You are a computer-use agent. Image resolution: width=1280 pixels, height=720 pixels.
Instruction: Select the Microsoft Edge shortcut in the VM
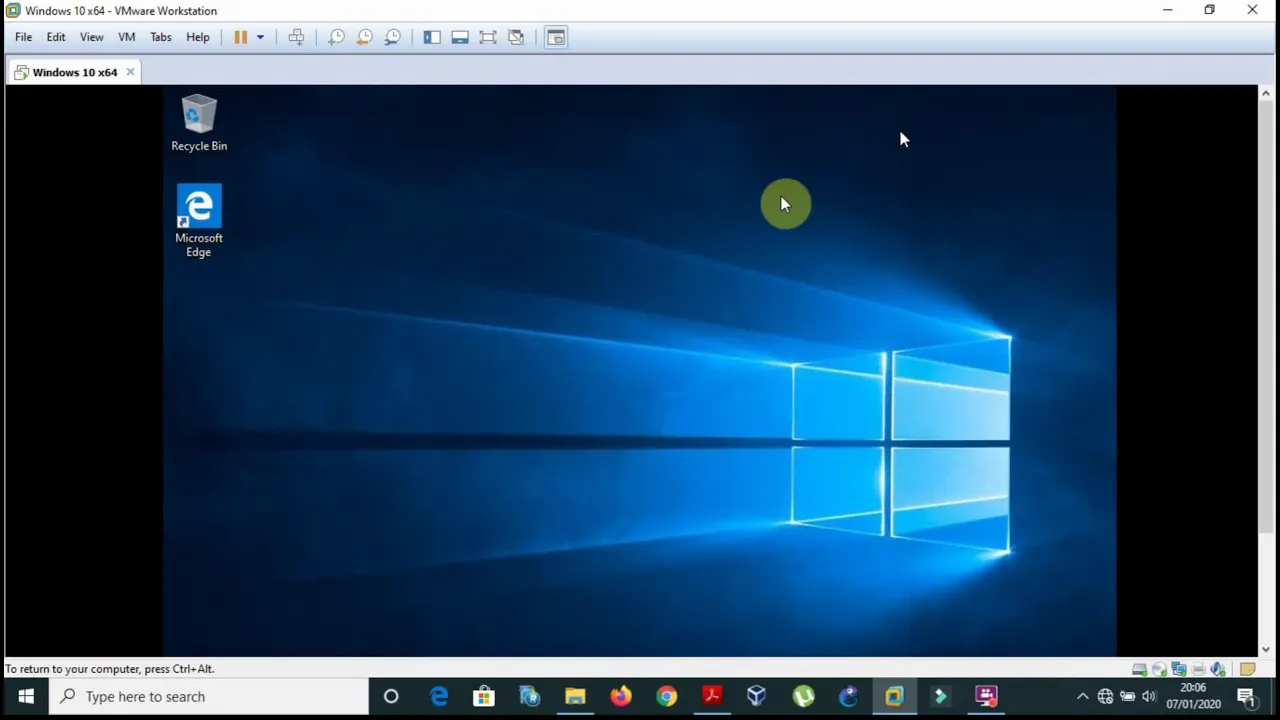(x=199, y=220)
